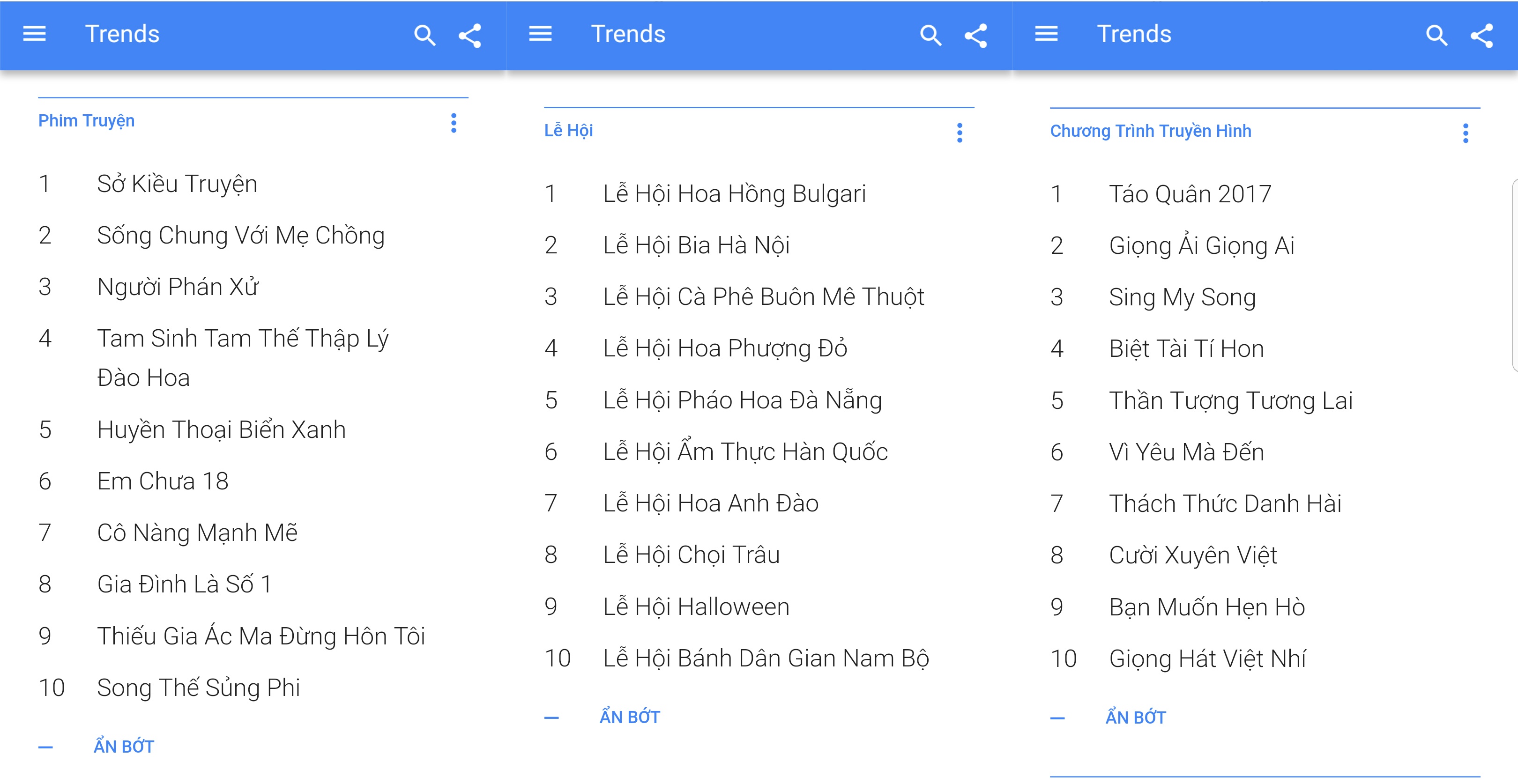
Task: Open the navigation menu above Chương Trình Truyền Hình
Action: pyautogui.click(x=1047, y=34)
